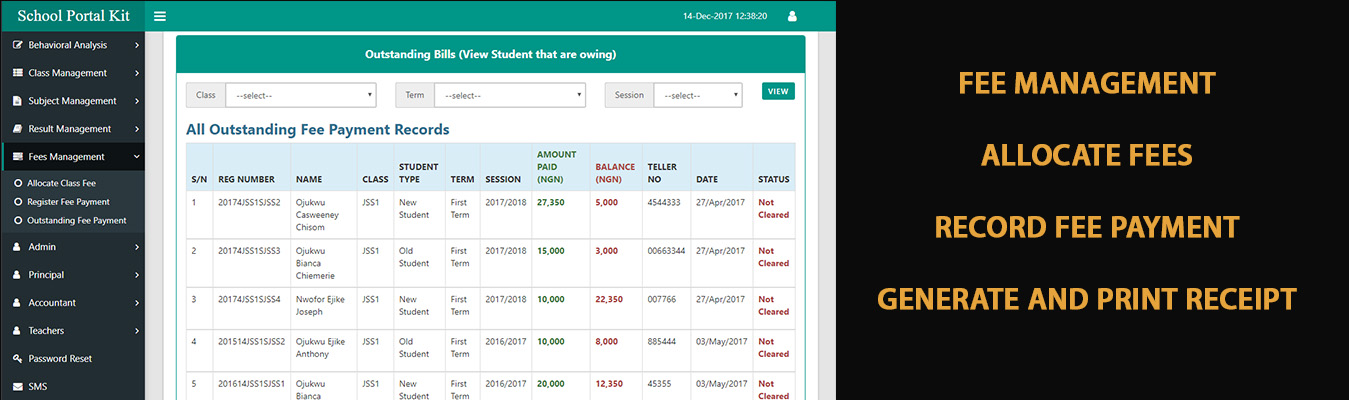
Task: Click the Result Management monitor icon
Action: pos(18,129)
